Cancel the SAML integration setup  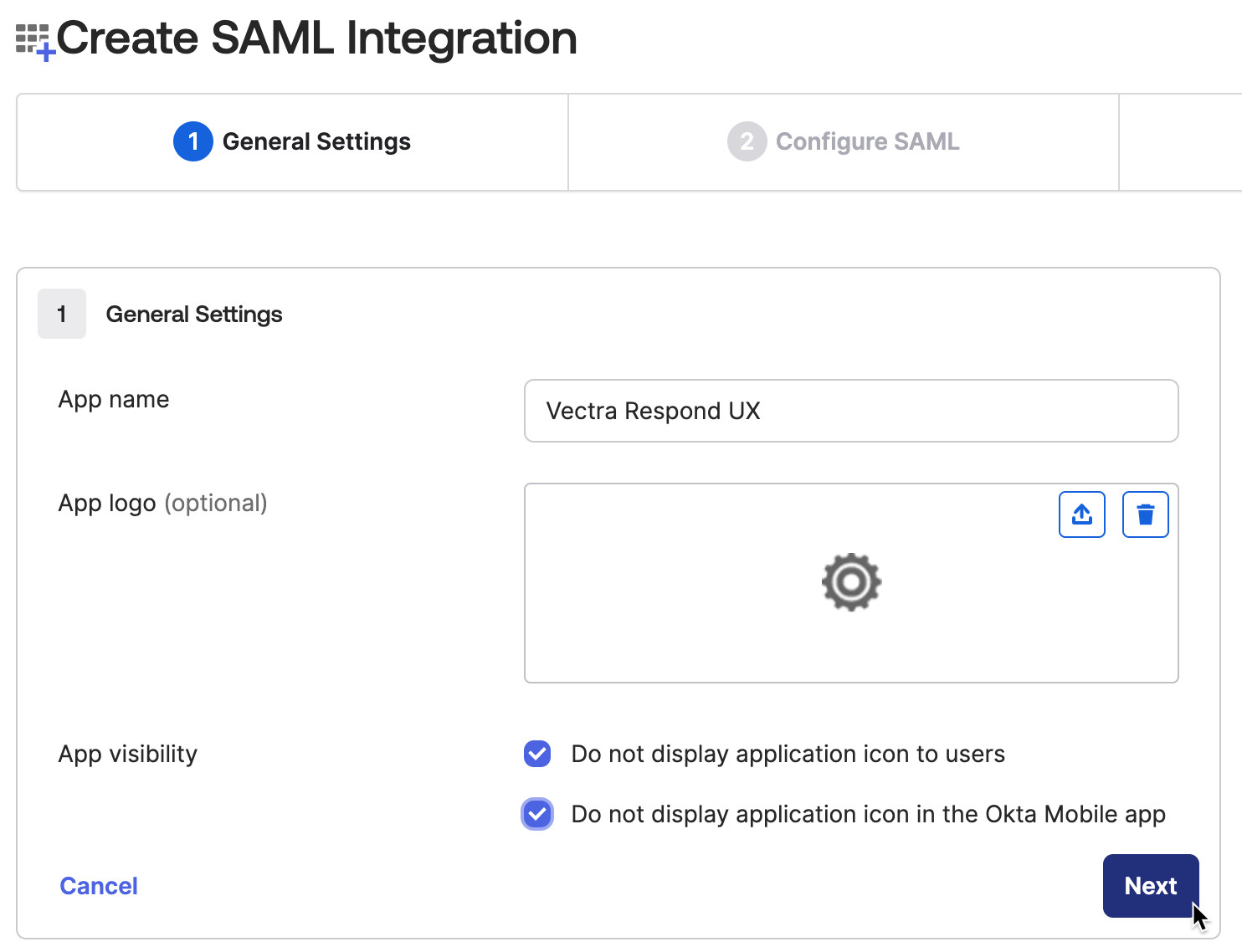(99, 886)
